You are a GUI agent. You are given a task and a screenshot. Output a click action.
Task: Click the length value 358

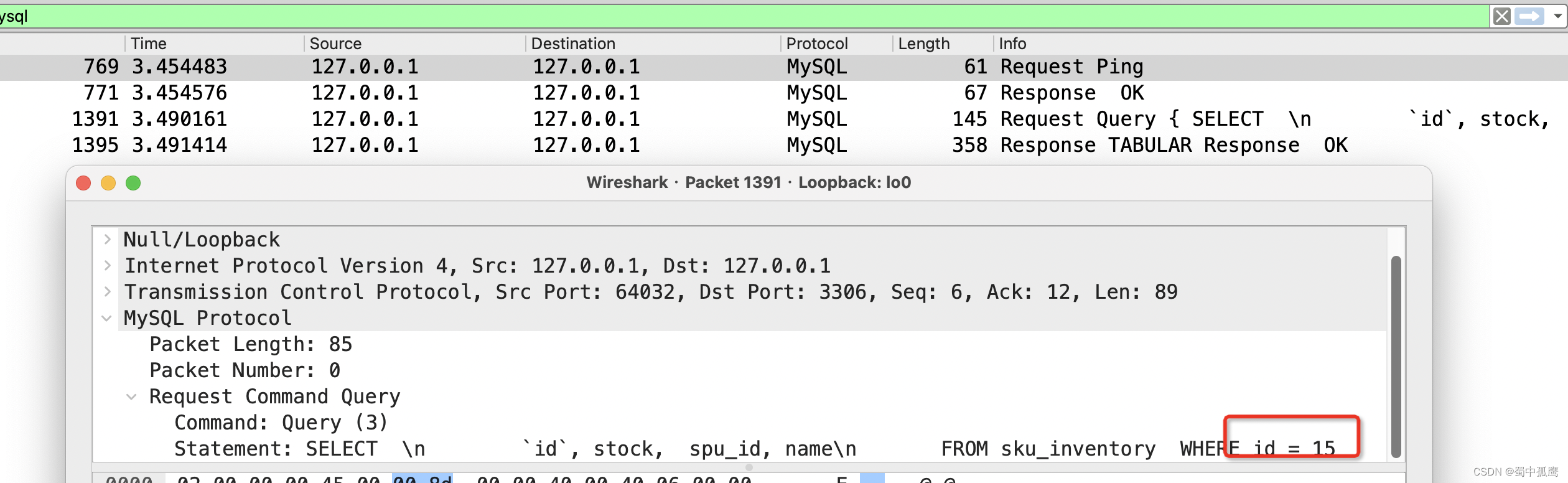(970, 146)
